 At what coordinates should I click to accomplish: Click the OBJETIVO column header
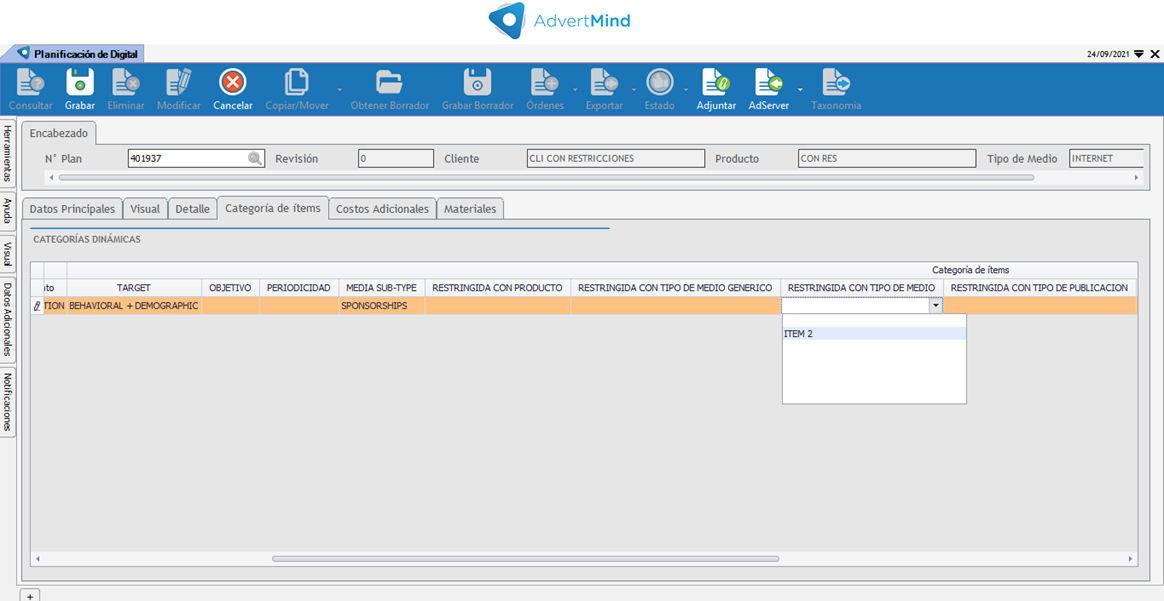click(x=230, y=287)
